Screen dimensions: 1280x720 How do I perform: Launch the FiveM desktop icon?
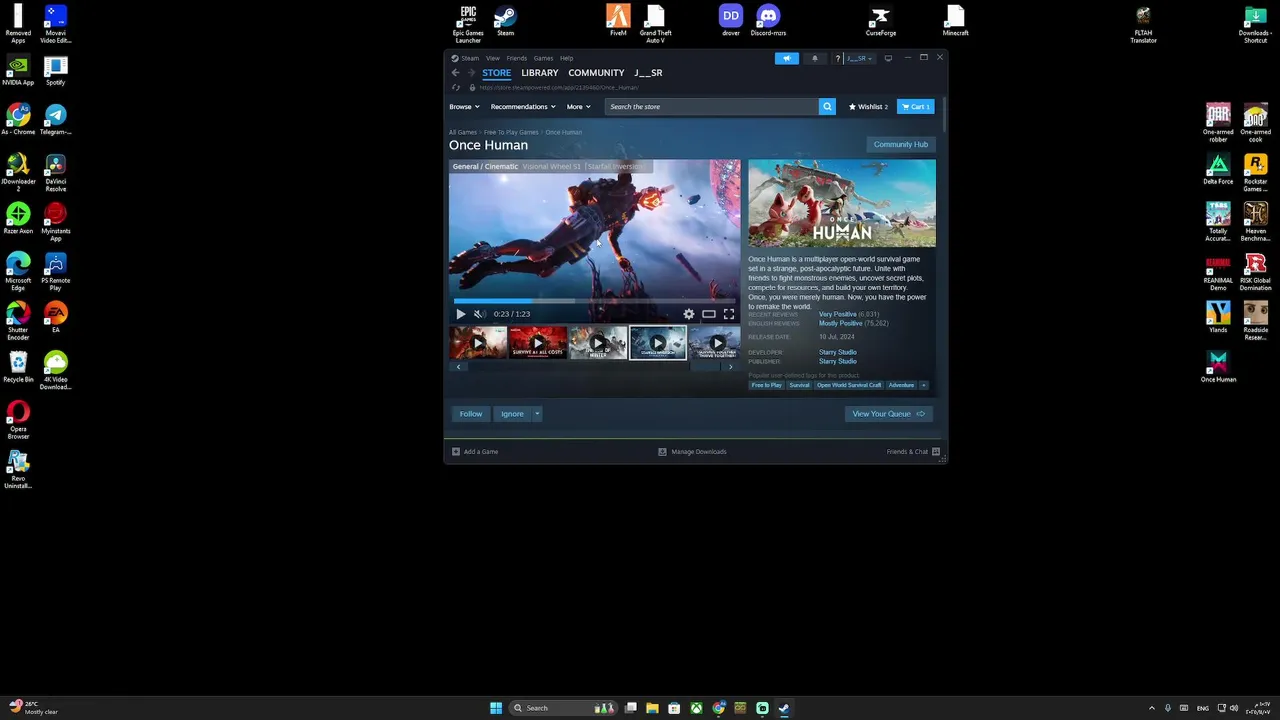click(x=618, y=21)
